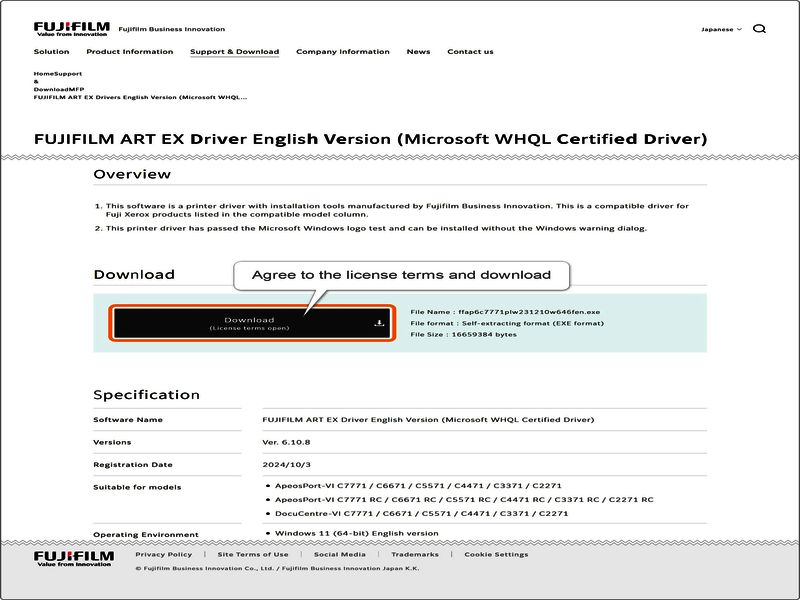Click the ApeosPort-VI C7771 / C6671 first models line
Screen dimensions: 800x600
(418, 485)
